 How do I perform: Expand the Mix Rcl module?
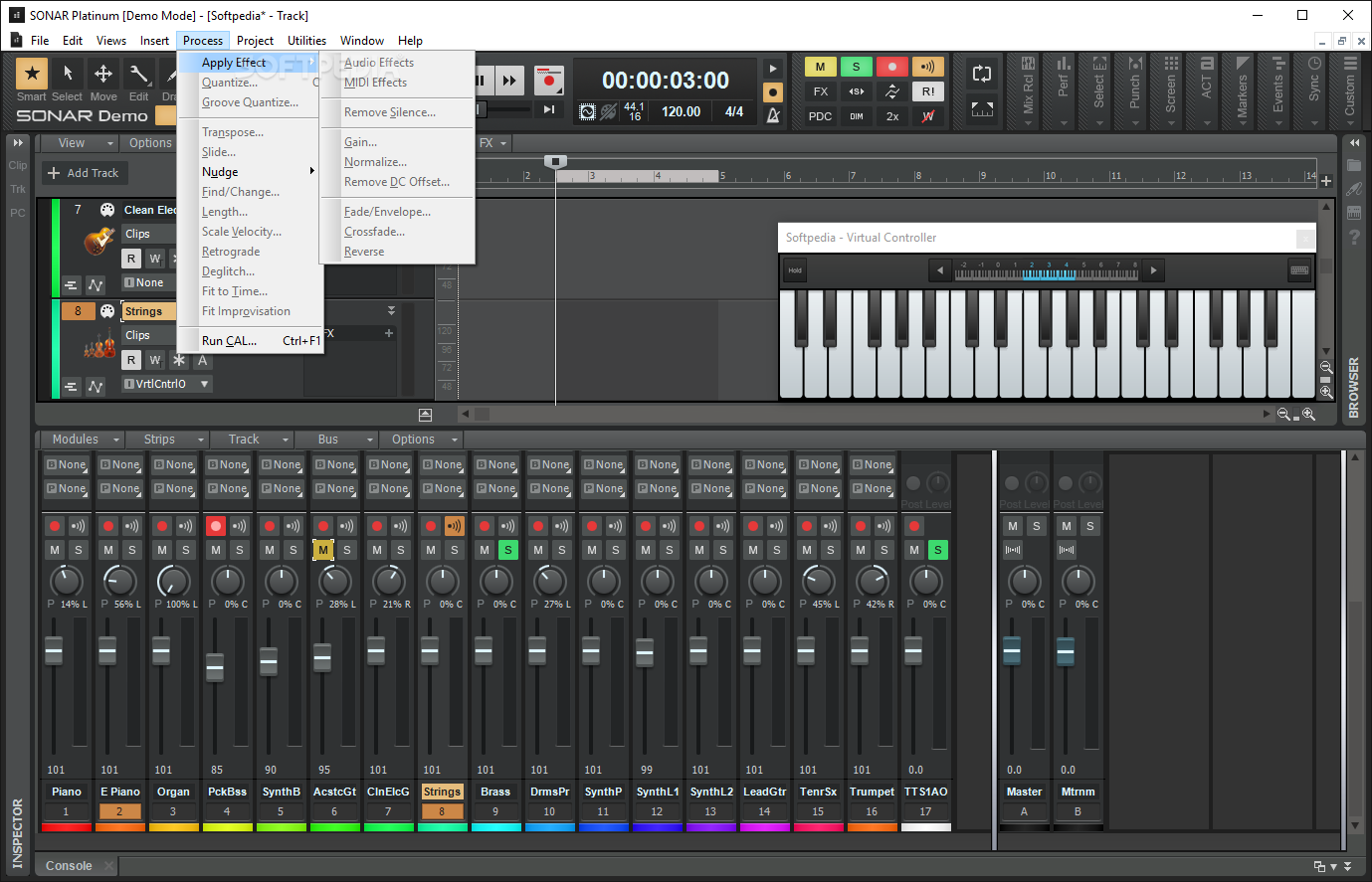(x=1028, y=90)
